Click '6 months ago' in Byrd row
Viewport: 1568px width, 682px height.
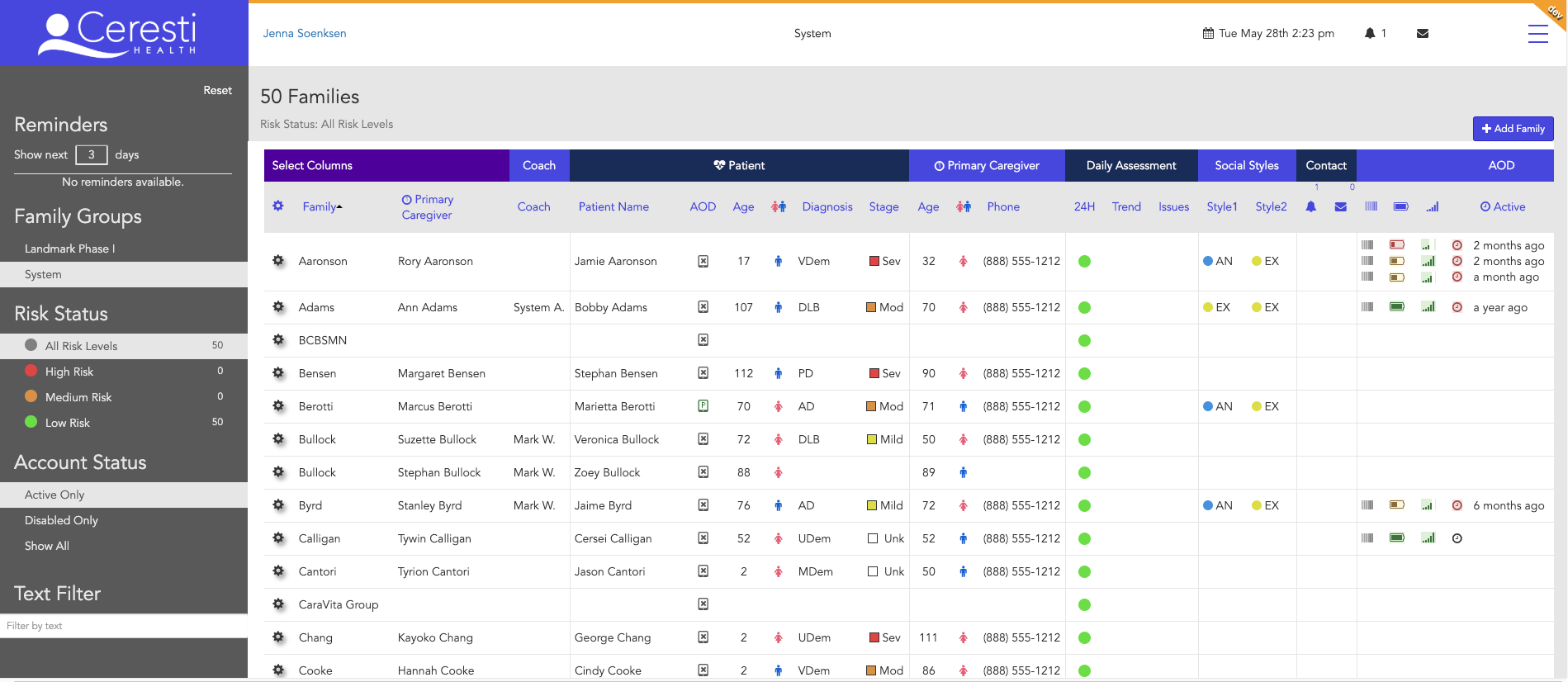[x=1509, y=505]
